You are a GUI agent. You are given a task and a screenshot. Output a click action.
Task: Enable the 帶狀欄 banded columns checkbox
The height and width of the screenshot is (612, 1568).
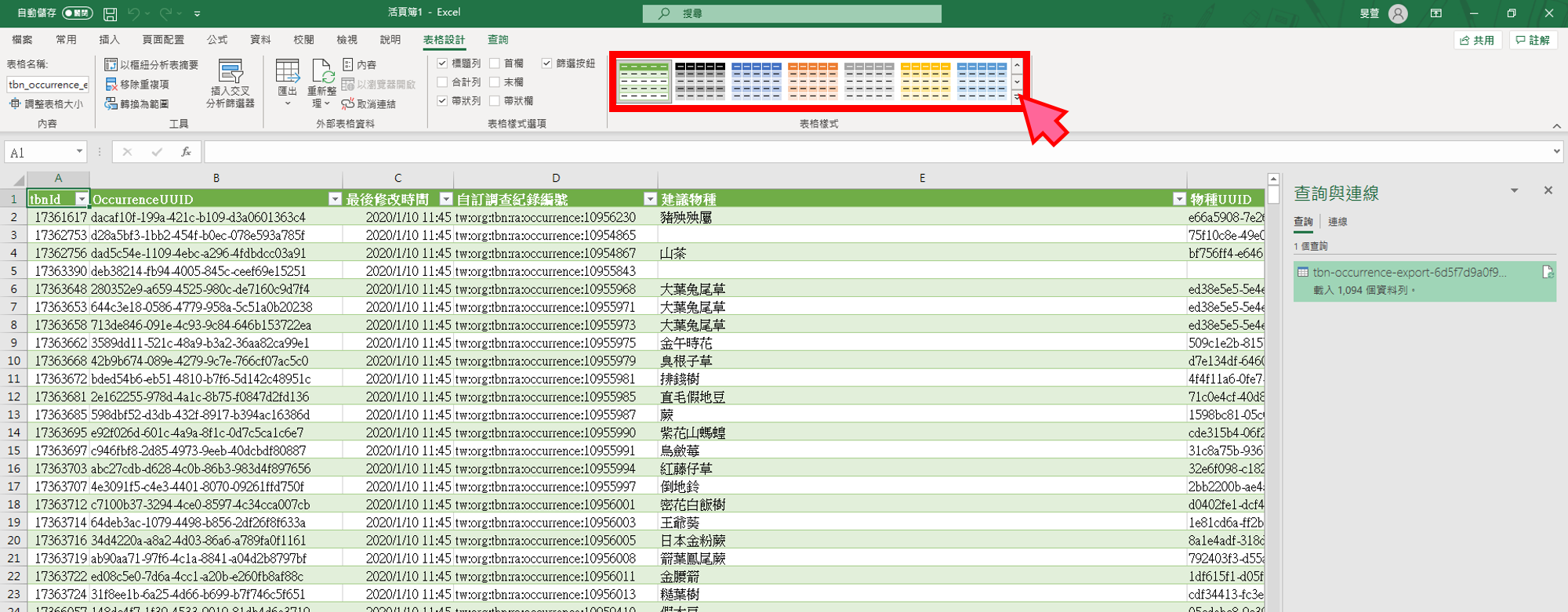coord(495,101)
